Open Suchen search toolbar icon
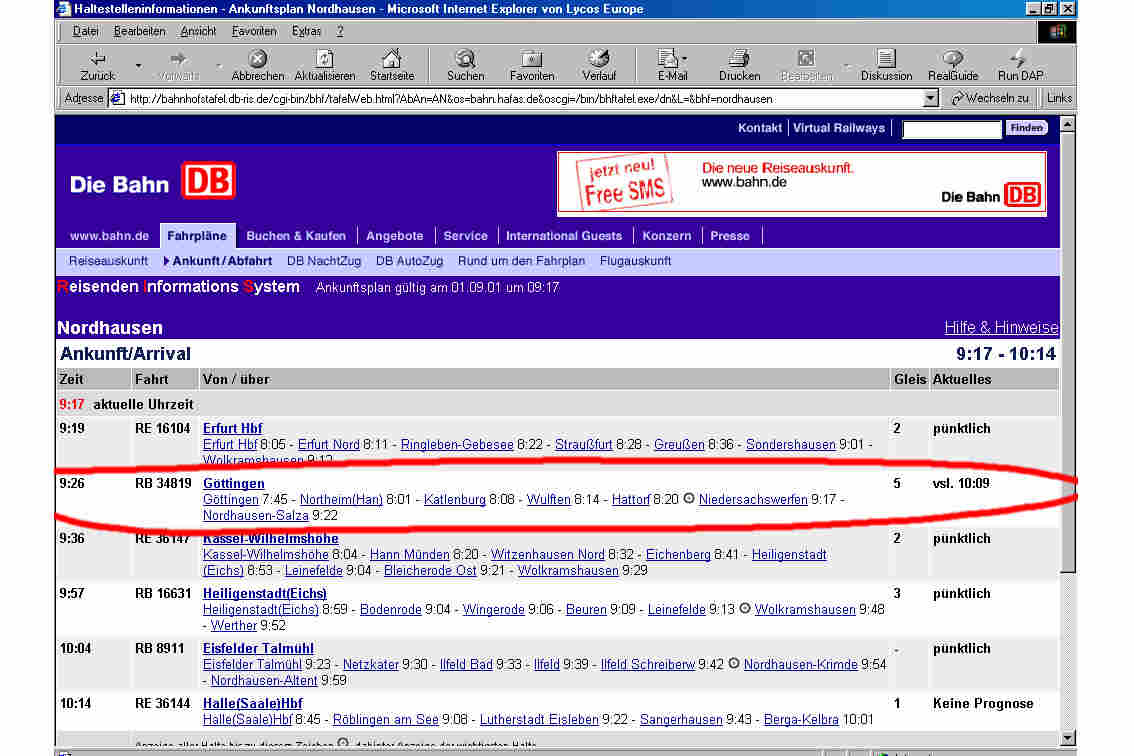The image size is (1134, 756). click(465, 58)
